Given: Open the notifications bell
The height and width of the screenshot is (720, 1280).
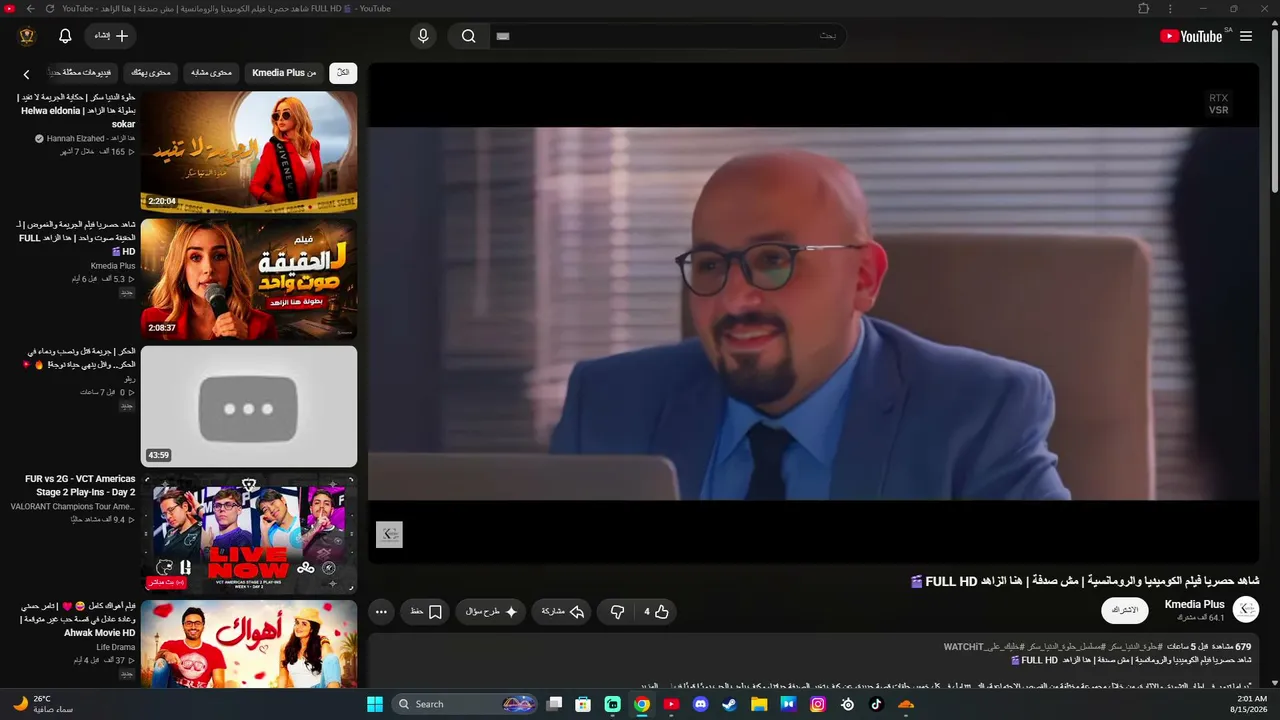Looking at the screenshot, I should tap(65, 36).
